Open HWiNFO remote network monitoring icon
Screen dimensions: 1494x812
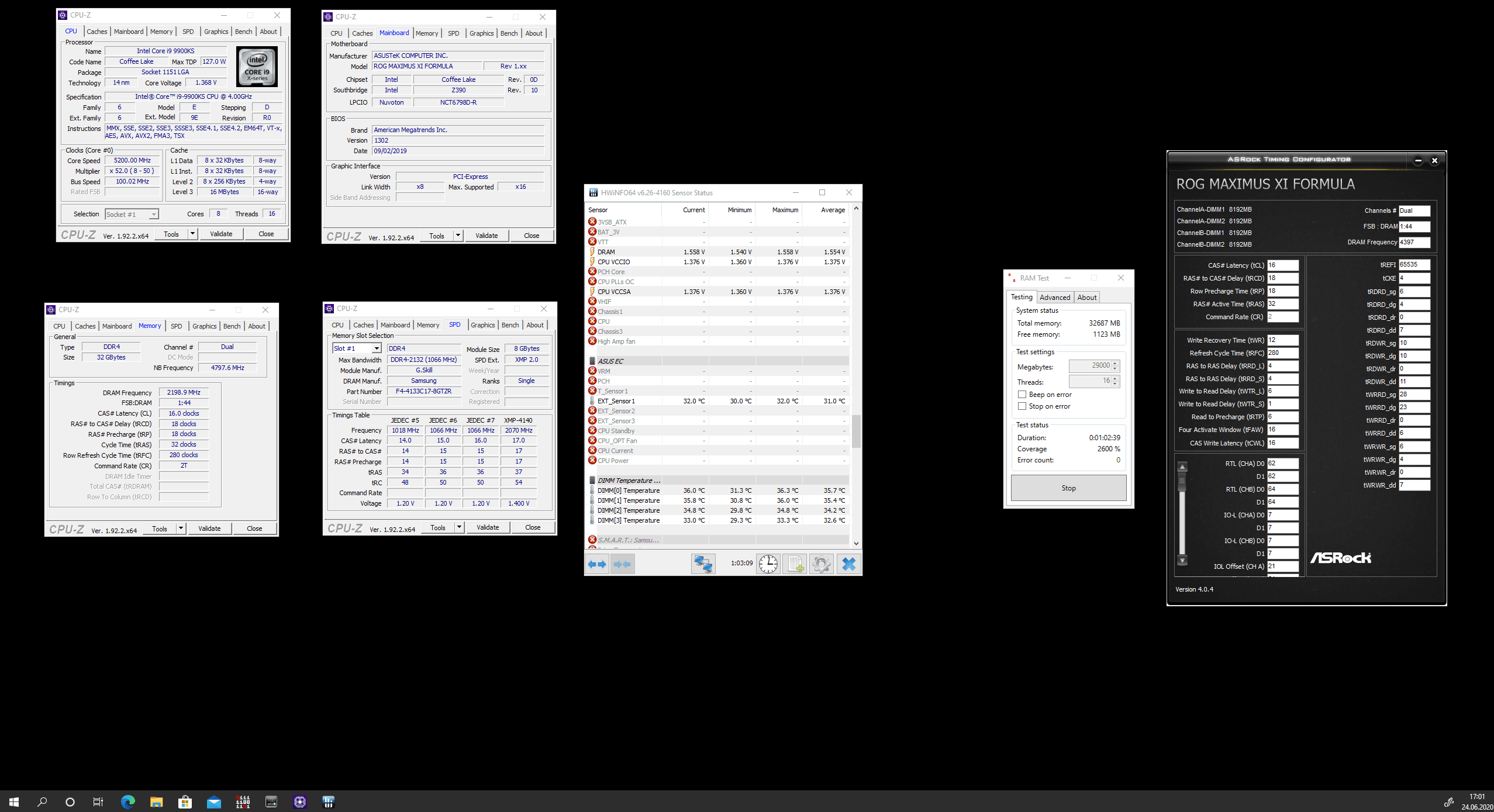coord(703,564)
